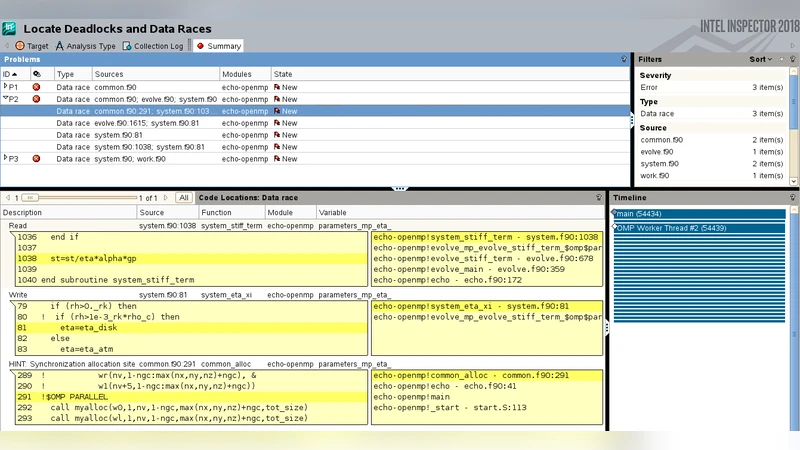The width and height of the screenshot is (800, 450).
Task: Filter by evolve.f90 source
Action: [711, 152]
